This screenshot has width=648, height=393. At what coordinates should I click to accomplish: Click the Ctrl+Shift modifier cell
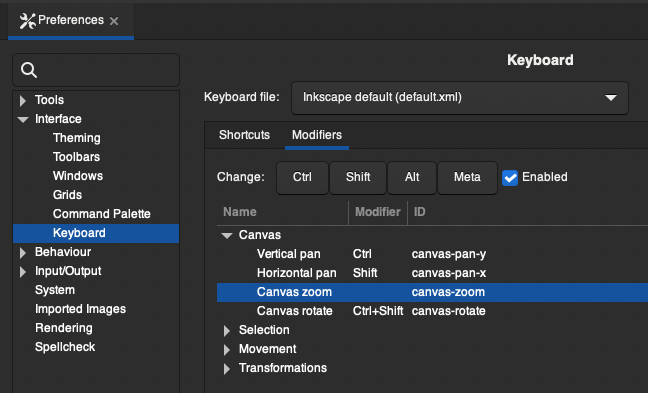pyautogui.click(x=378, y=311)
